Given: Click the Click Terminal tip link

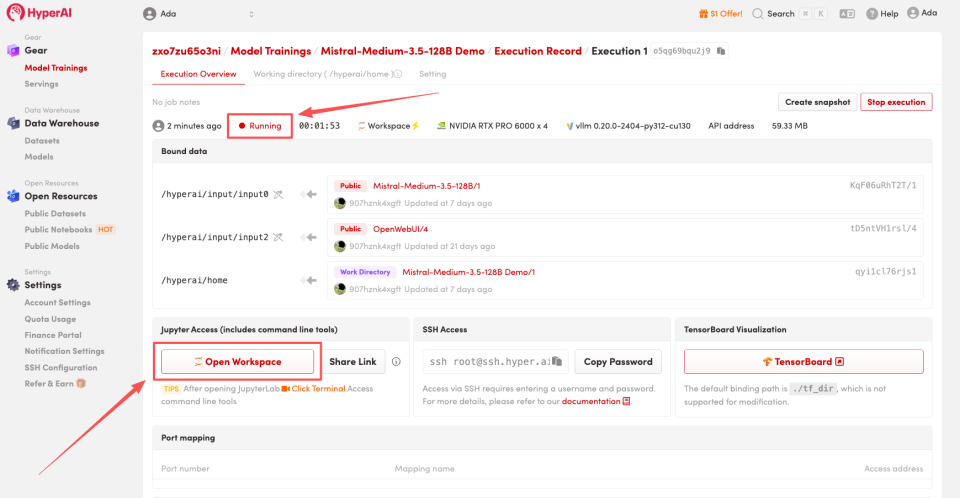Looking at the screenshot, I should (x=313, y=388).
